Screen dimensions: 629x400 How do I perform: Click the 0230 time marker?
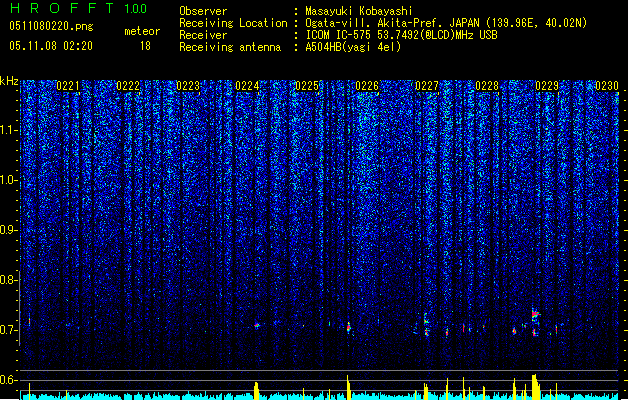[607, 86]
